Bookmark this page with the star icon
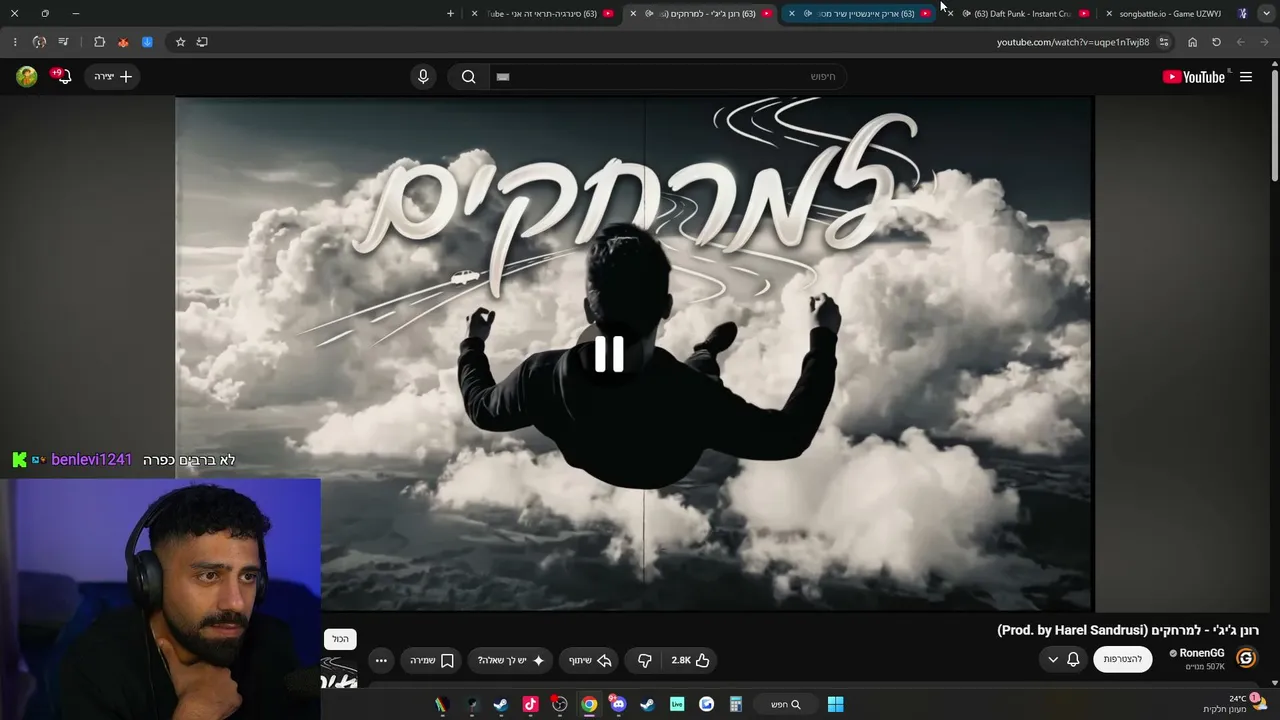 (x=180, y=42)
